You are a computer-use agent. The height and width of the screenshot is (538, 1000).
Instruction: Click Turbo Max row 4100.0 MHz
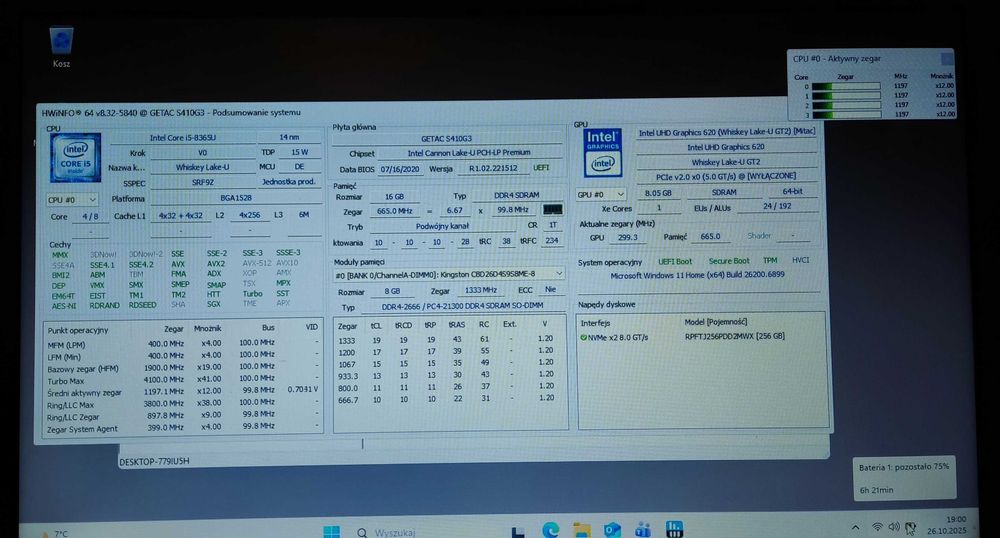[182, 380]
